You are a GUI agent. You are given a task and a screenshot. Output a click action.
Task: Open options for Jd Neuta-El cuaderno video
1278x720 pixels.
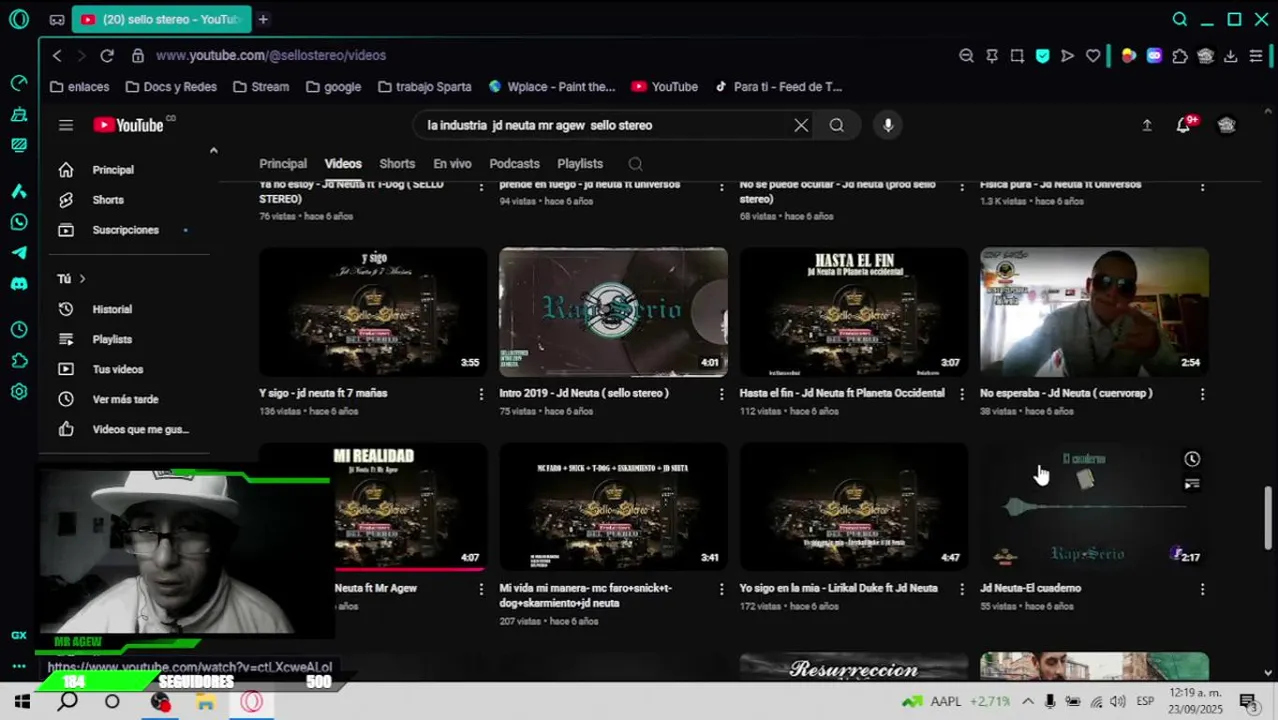click(x=1202, y=589)
